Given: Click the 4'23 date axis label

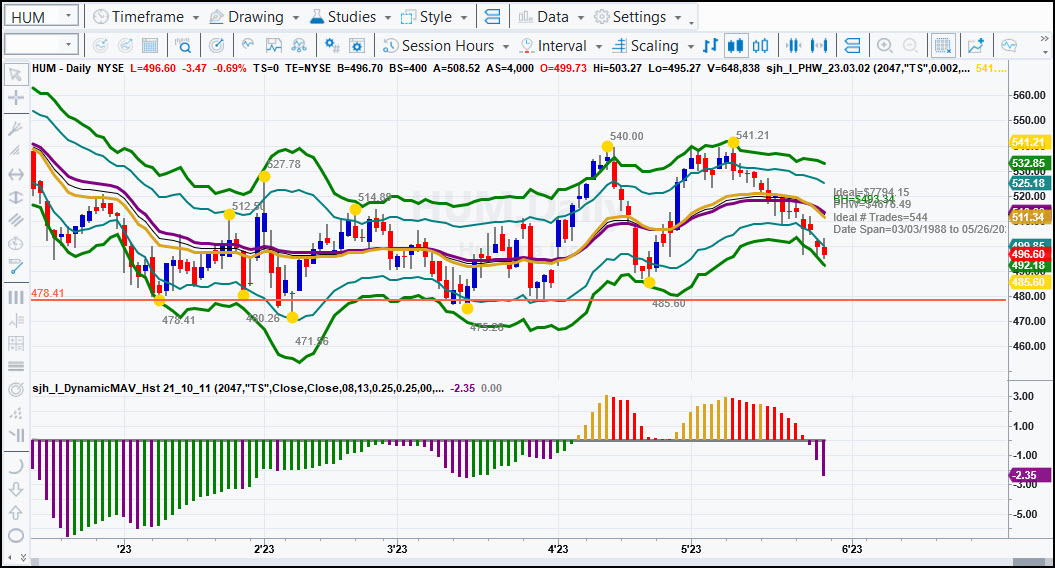Looking at the screenshot, I should tap(557, 548).
